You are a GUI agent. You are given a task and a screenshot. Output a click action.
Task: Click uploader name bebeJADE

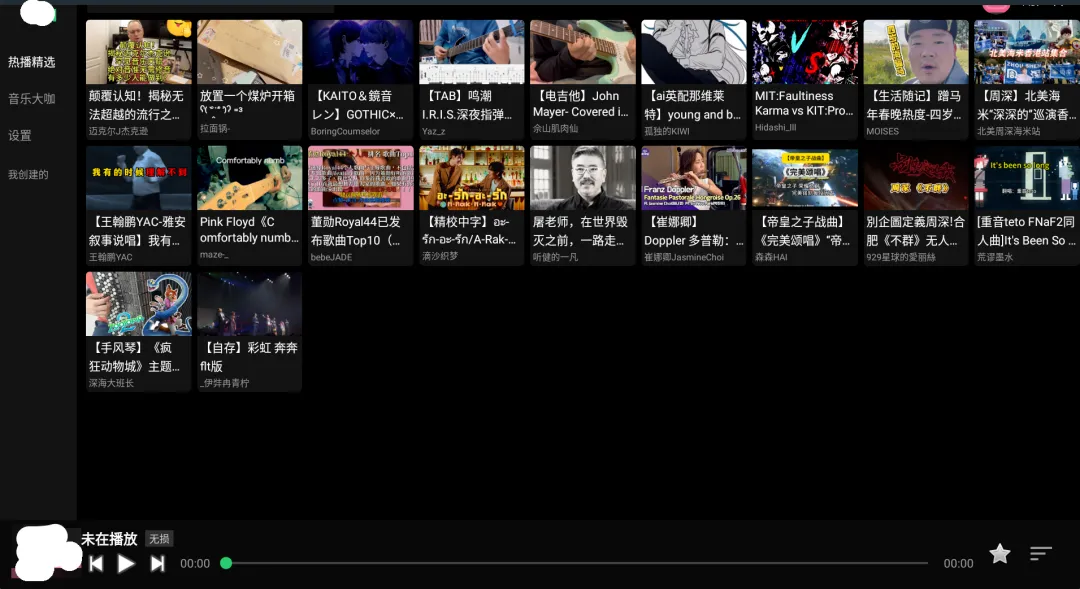tap(331, 257)
